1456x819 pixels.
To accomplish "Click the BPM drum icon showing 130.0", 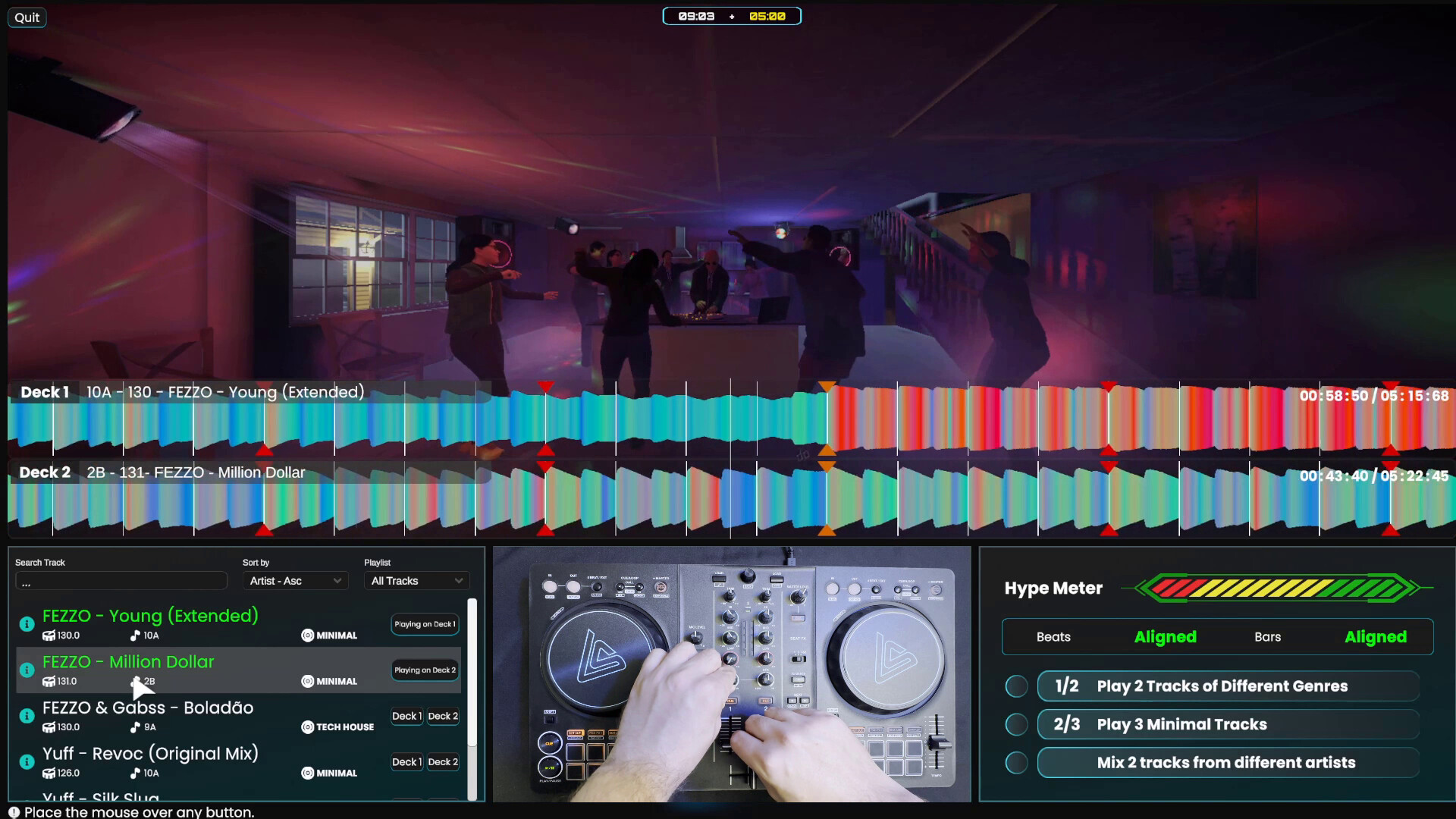I will 49,635.
